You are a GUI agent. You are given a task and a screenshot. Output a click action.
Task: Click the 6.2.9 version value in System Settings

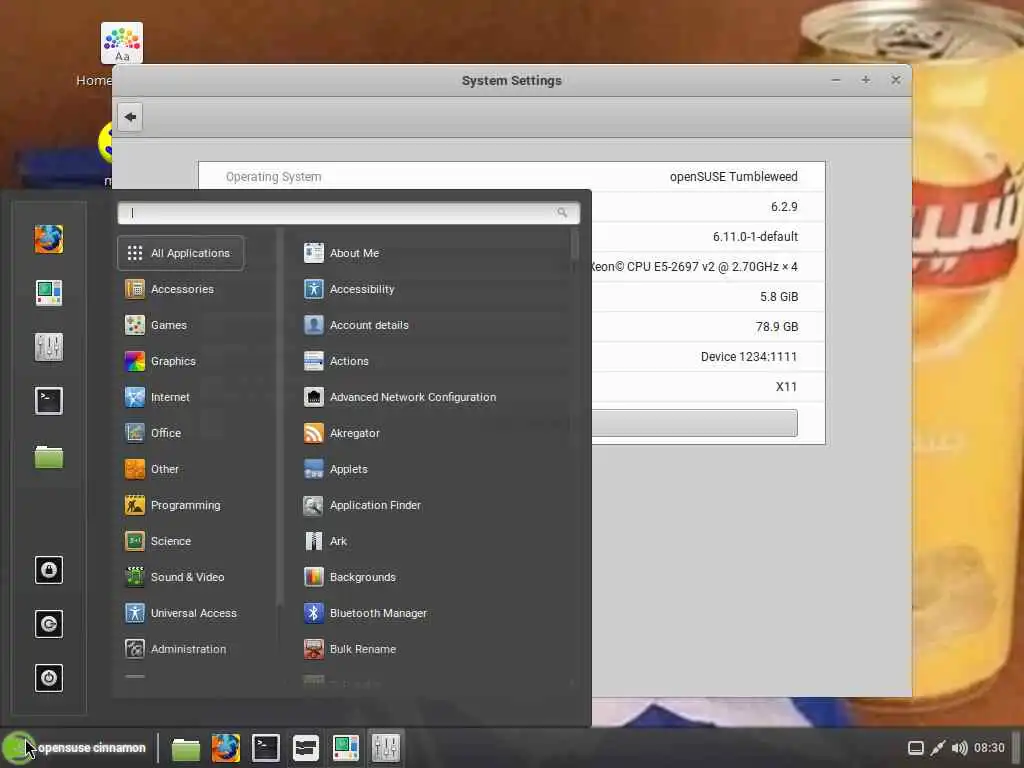(x=784, y=207)
